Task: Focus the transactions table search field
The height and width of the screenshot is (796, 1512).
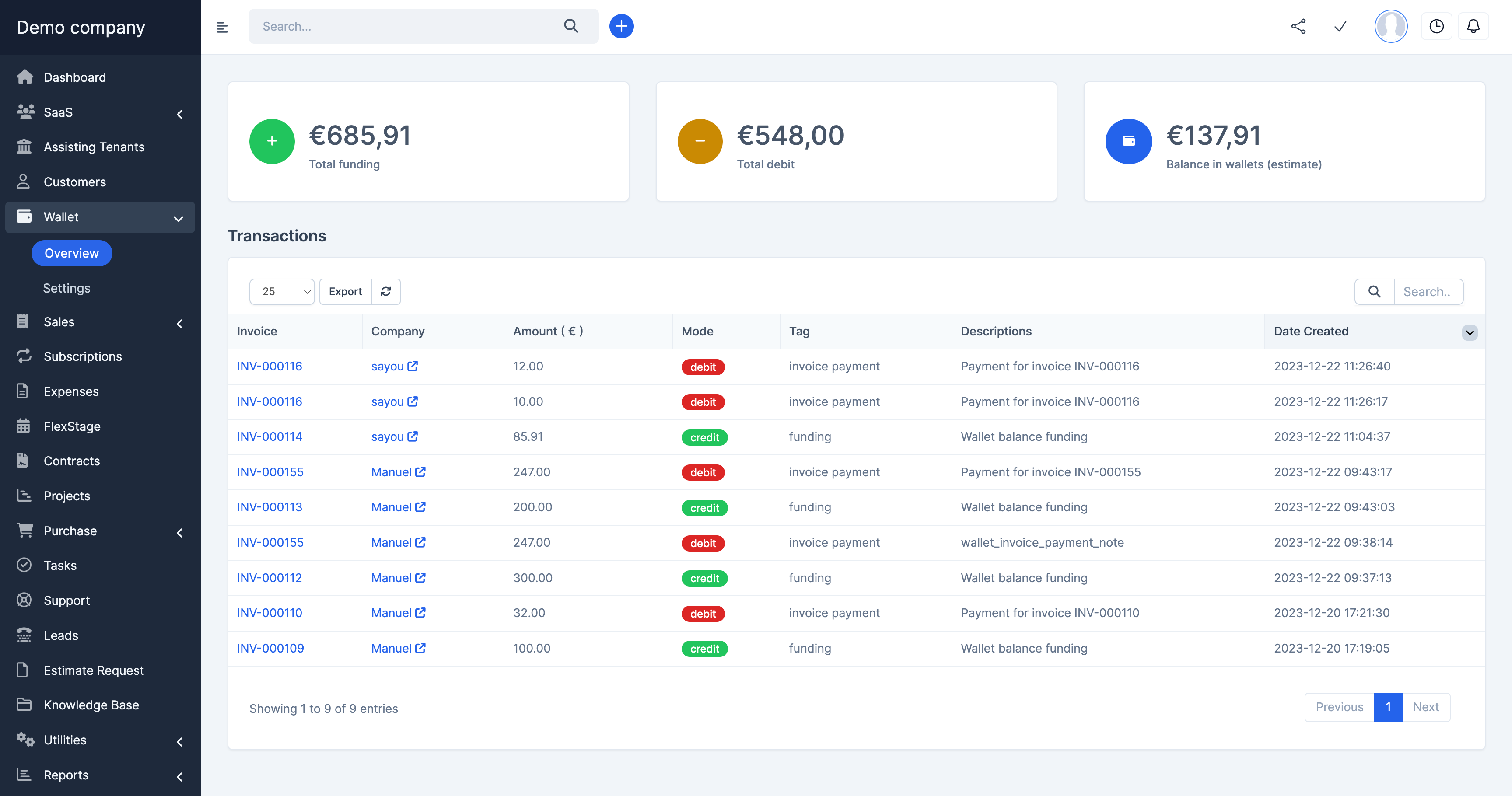Action: pyautogui.click(x=1428, y=292)
